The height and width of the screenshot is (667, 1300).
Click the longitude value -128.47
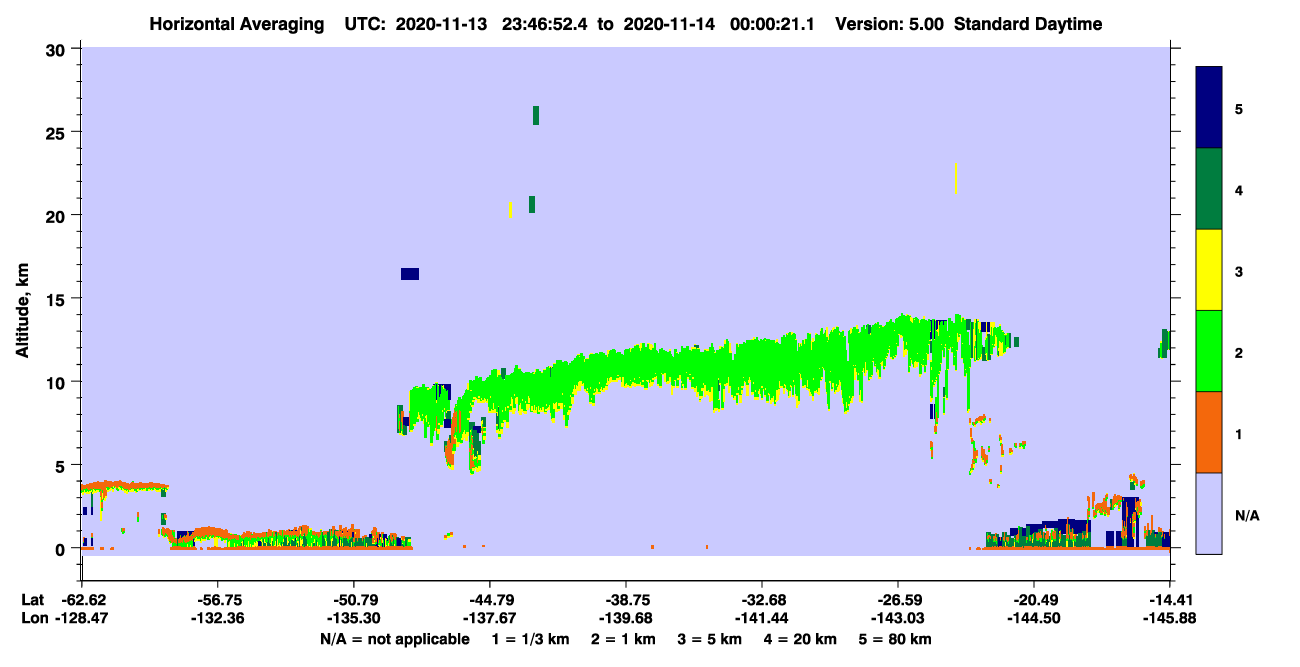coord(82,618)
